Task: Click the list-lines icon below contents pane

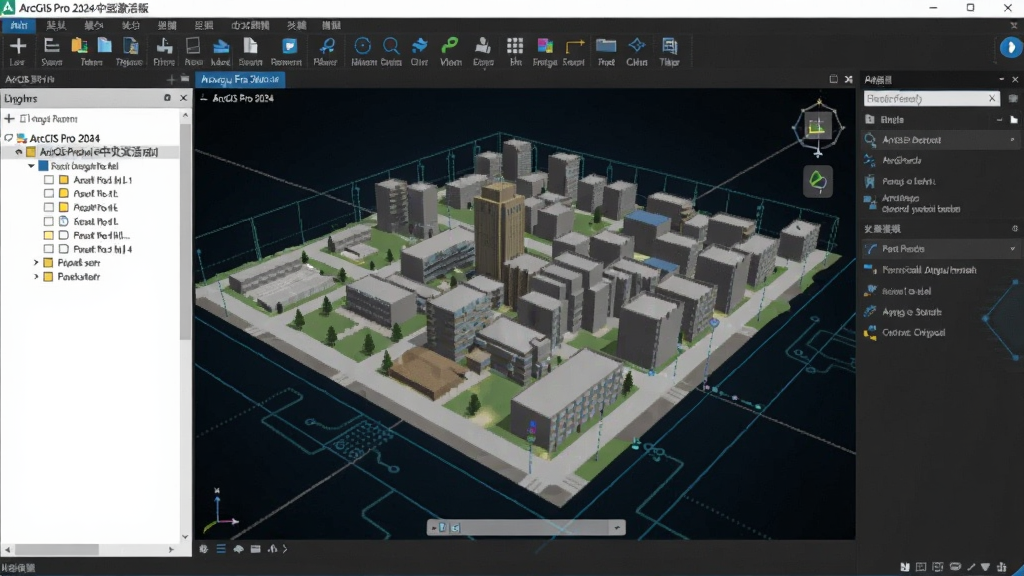Action: tap(221, 549)
